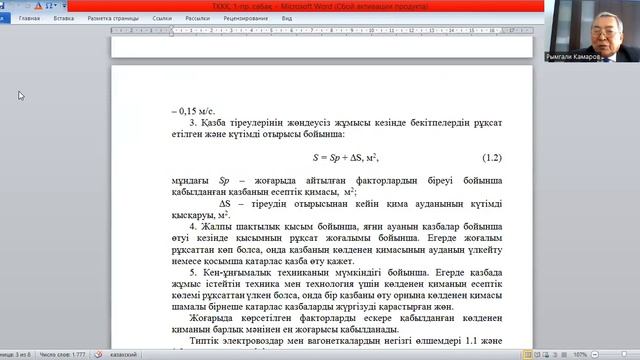Open the Ссылки ribbon tab
The image size is (640, 360).
162,18
